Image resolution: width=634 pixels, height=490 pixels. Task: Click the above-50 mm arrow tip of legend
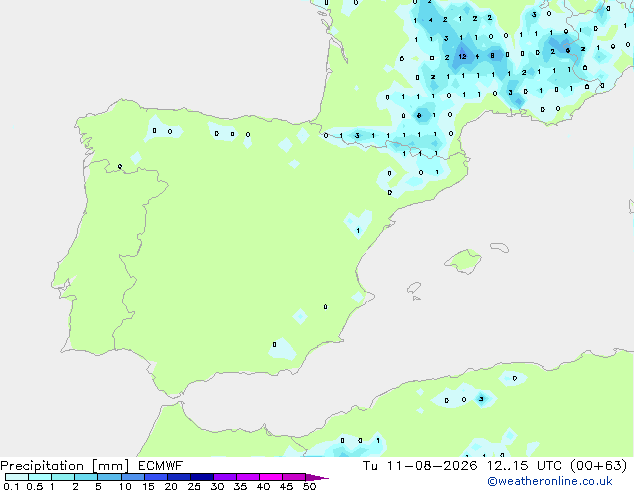coord(317,477)
